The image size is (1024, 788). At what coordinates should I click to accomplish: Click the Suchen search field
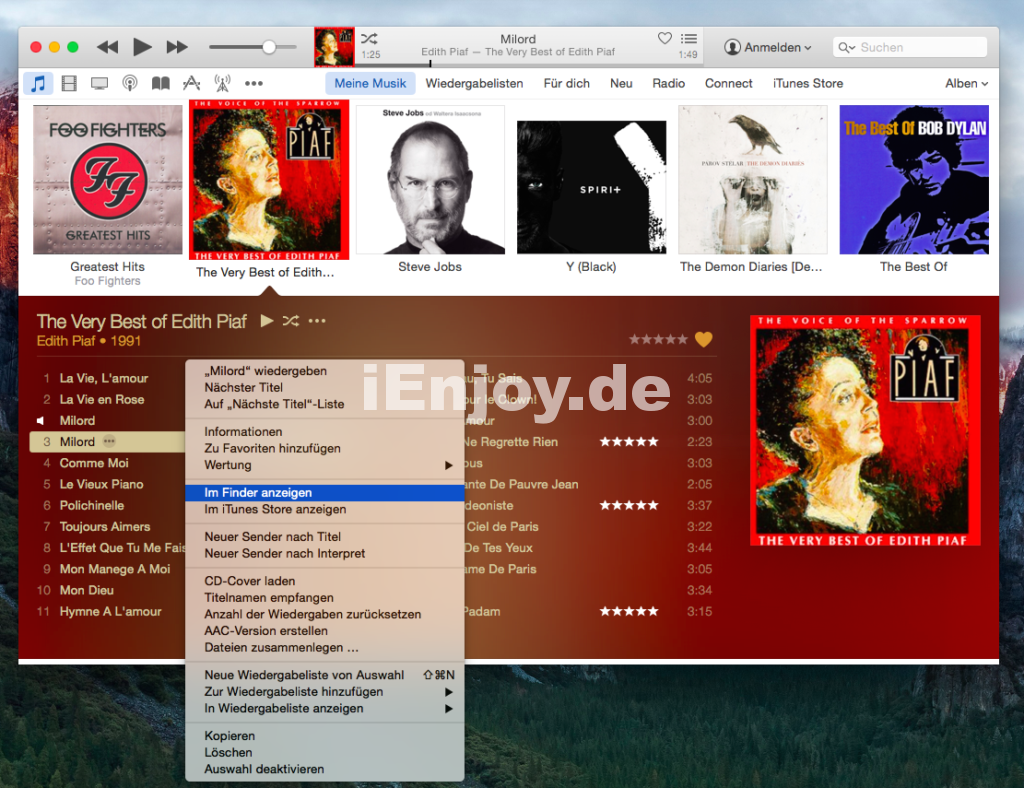(x=910, y=47)
